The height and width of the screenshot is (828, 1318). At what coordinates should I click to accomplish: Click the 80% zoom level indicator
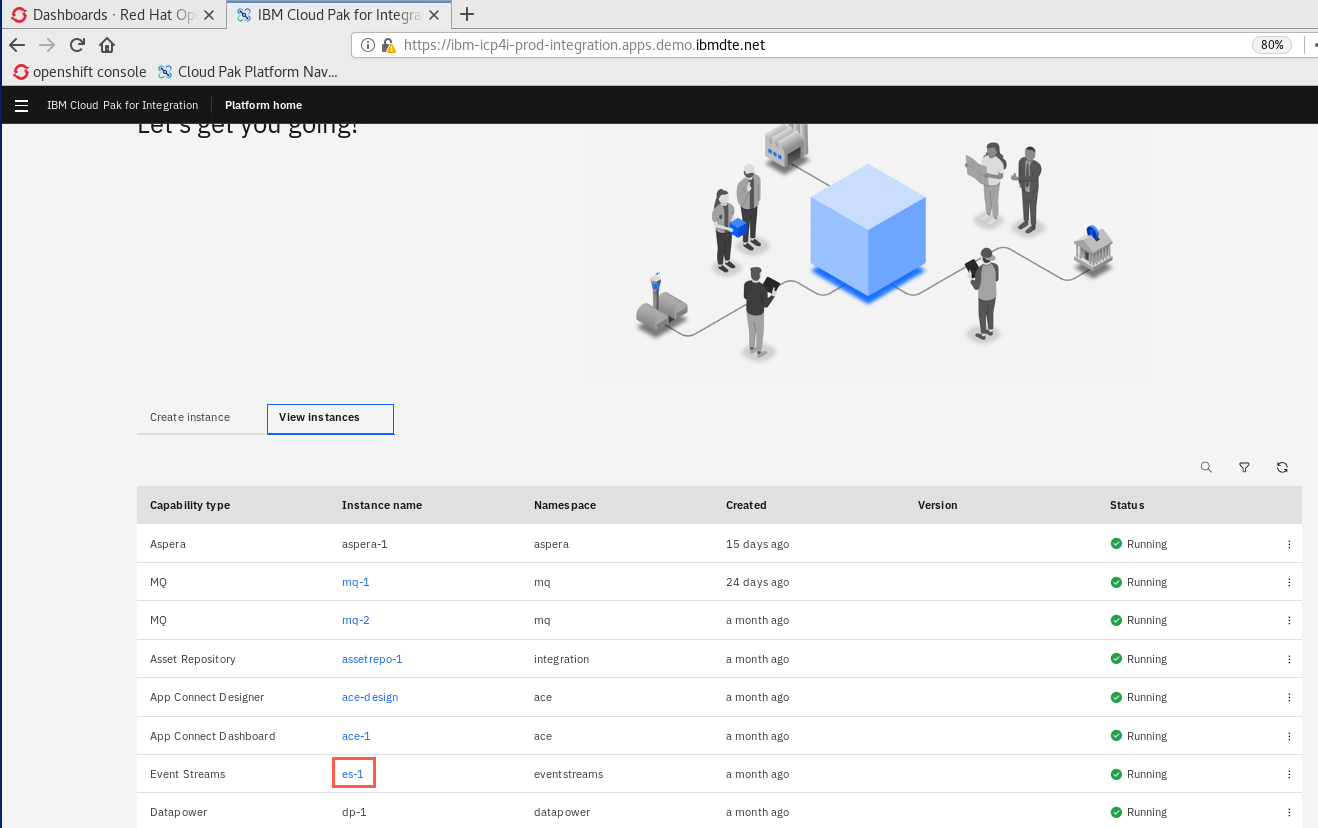pyautogui.click(x=1272, y=45)
